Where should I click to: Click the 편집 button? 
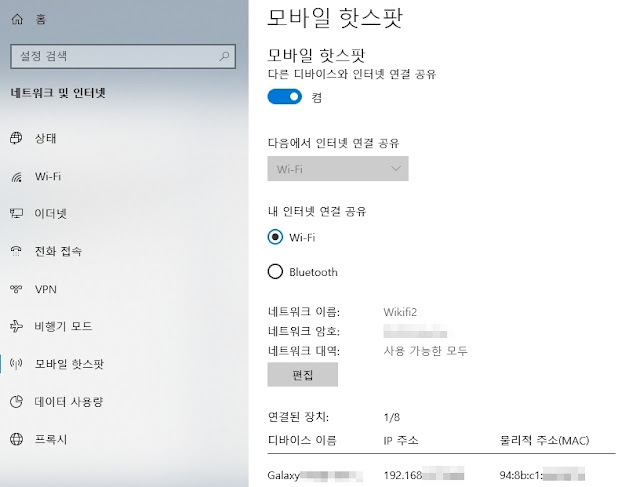pos(302,374)
